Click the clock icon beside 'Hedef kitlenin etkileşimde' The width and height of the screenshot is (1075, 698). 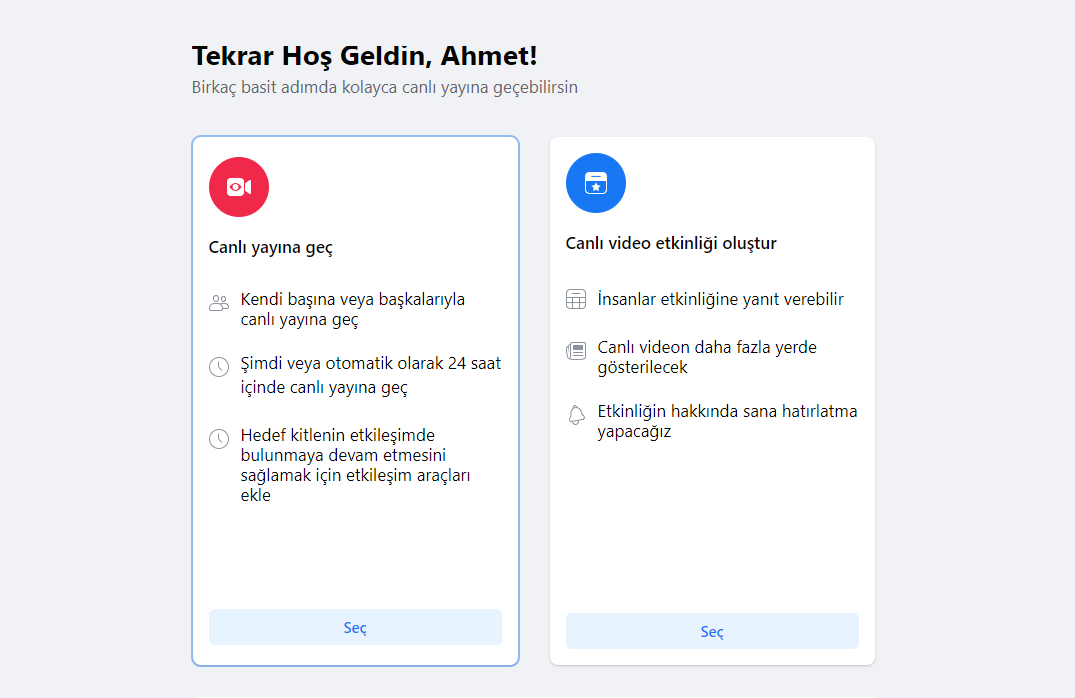pos(219,438)
